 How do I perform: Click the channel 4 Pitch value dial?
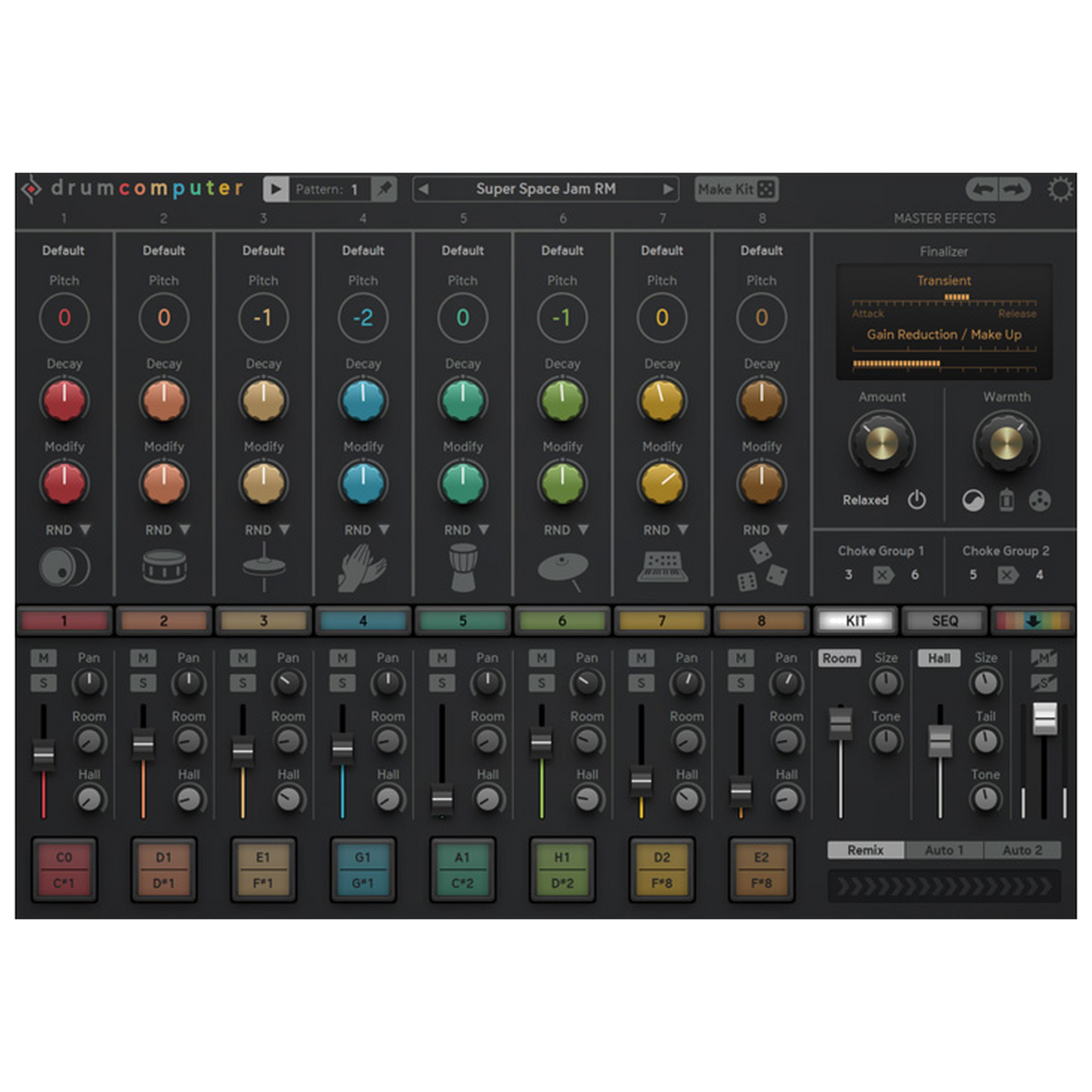[x=363, y=317]
